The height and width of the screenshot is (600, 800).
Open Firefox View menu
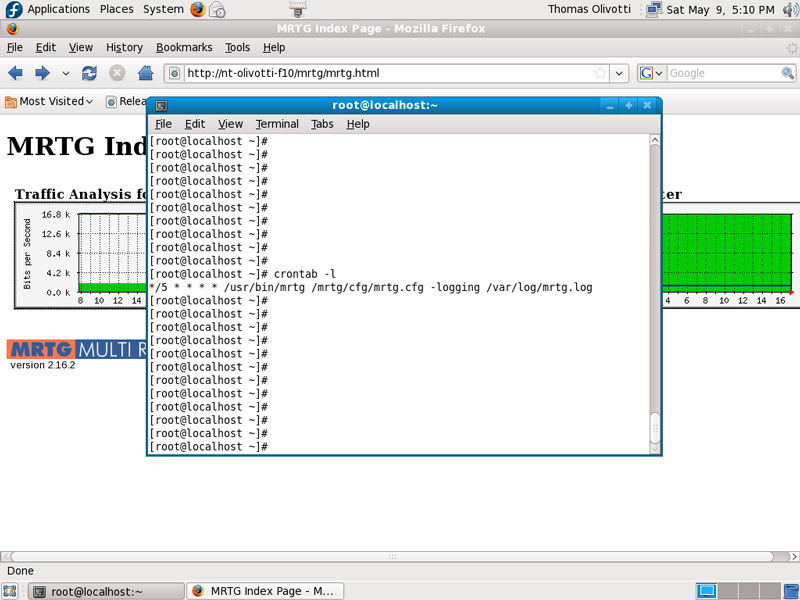[81, 47]
